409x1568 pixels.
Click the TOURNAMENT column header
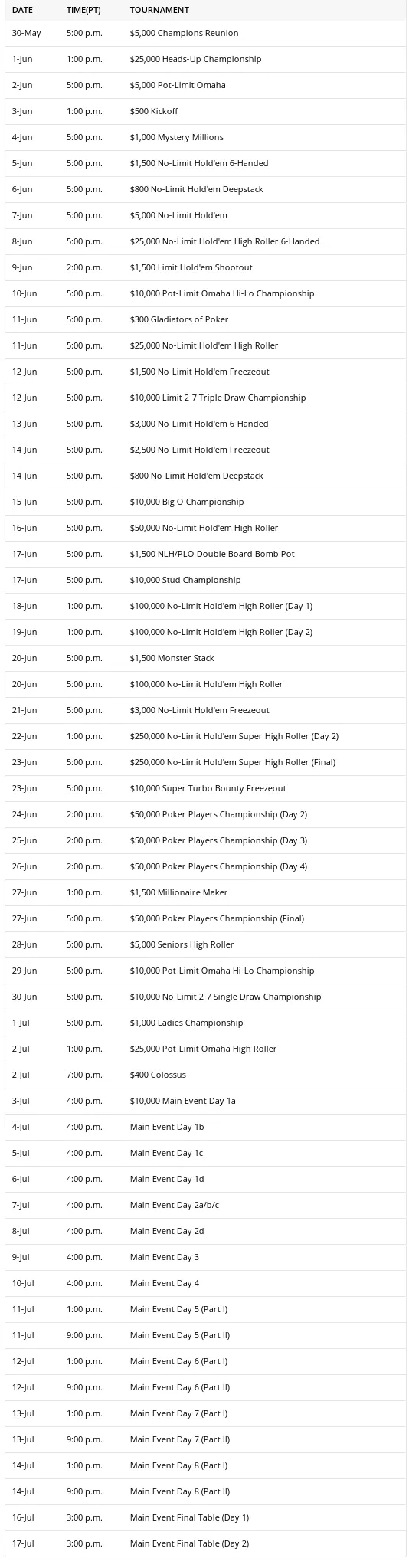(159, 10)
